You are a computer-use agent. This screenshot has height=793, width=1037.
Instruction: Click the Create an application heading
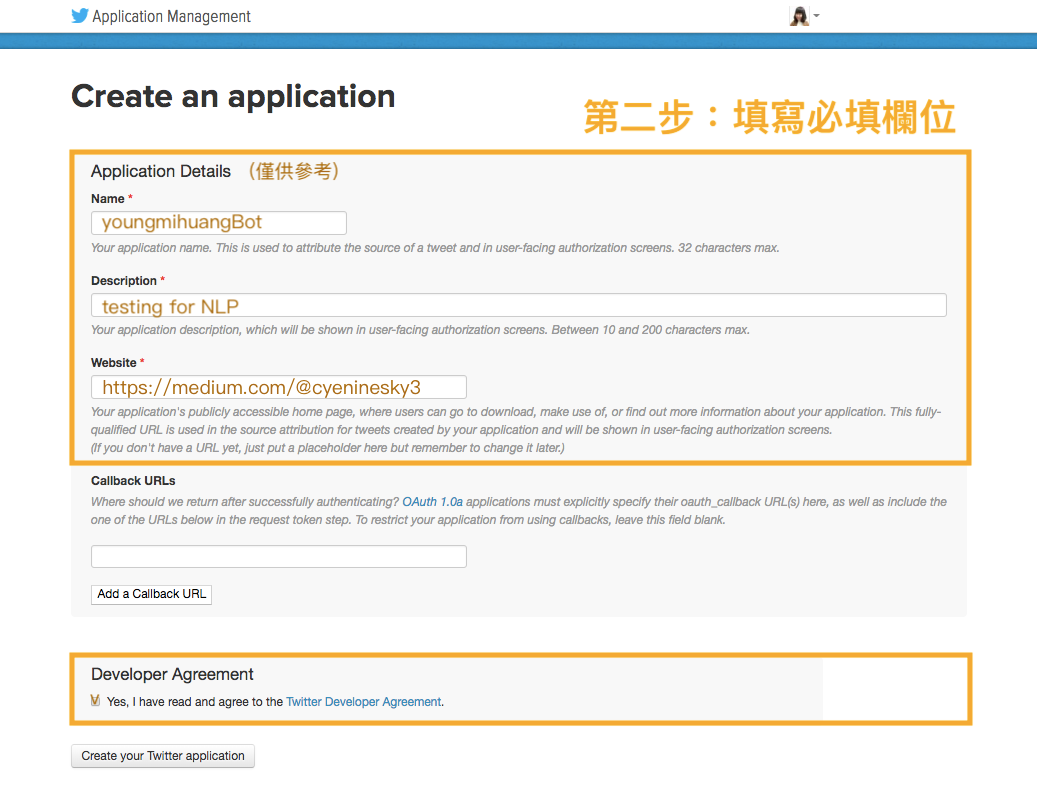(233, 97)
